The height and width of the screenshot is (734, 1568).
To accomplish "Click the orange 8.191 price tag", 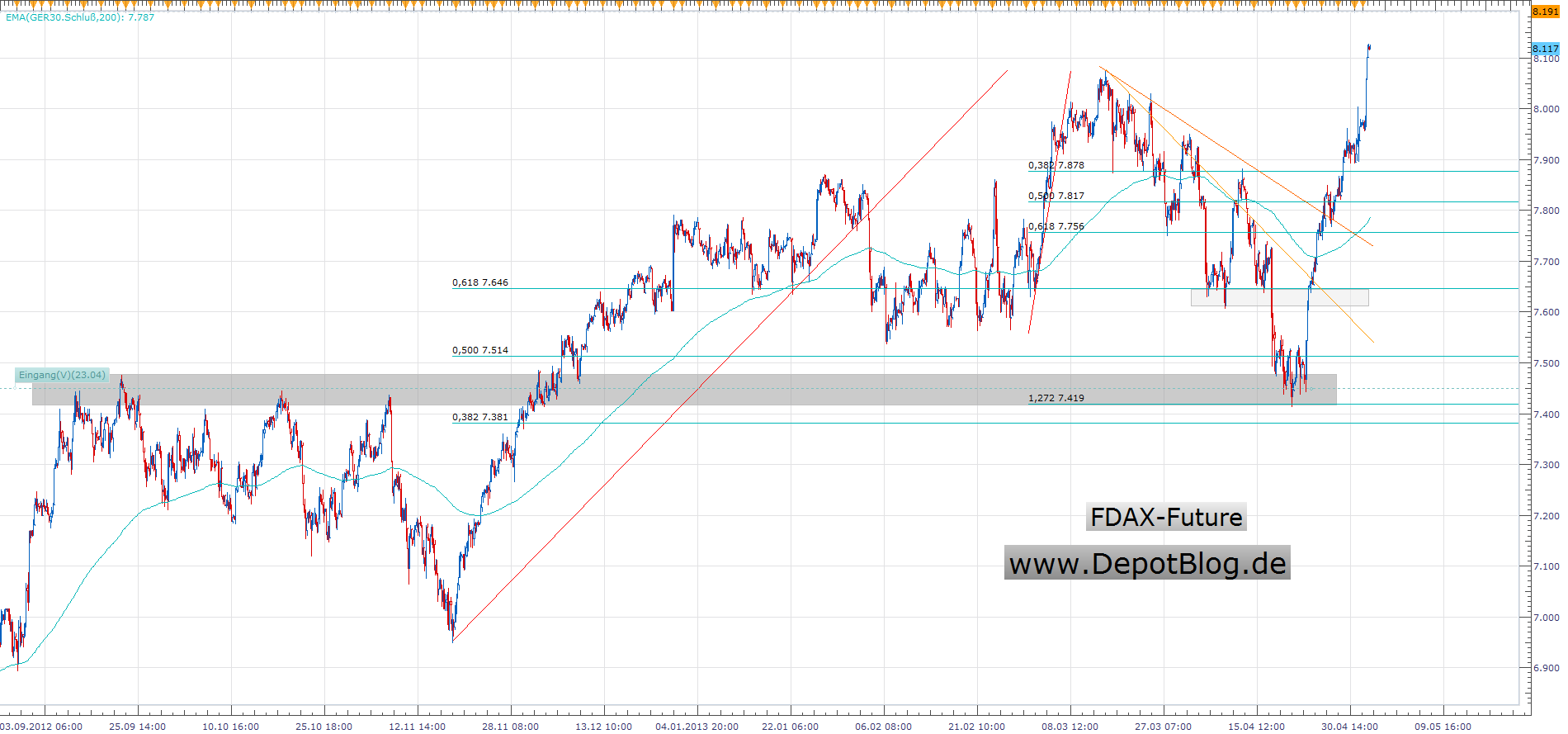I will 1546,12.
